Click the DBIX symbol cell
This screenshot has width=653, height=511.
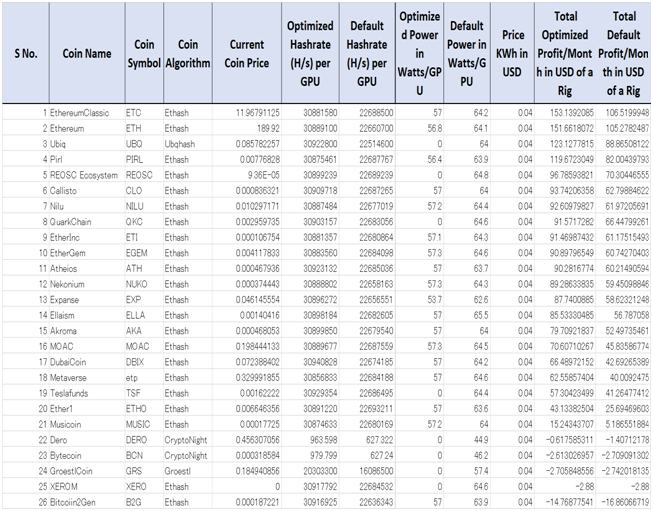tap(144, 362)
